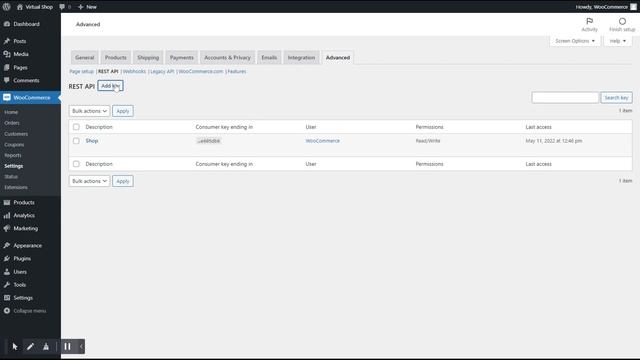Screen dimensions: 640x360
Task: Switch to the Payments settings tab
Action: 182,58
